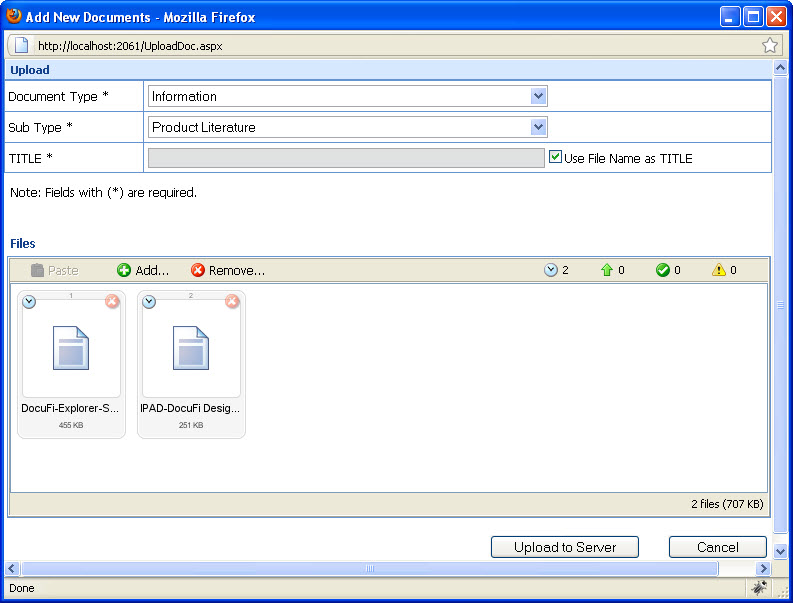Click the 'Note: Fields with (*) are required.' text
This screenshot has height=603, width=793.
tap(103, 193)
